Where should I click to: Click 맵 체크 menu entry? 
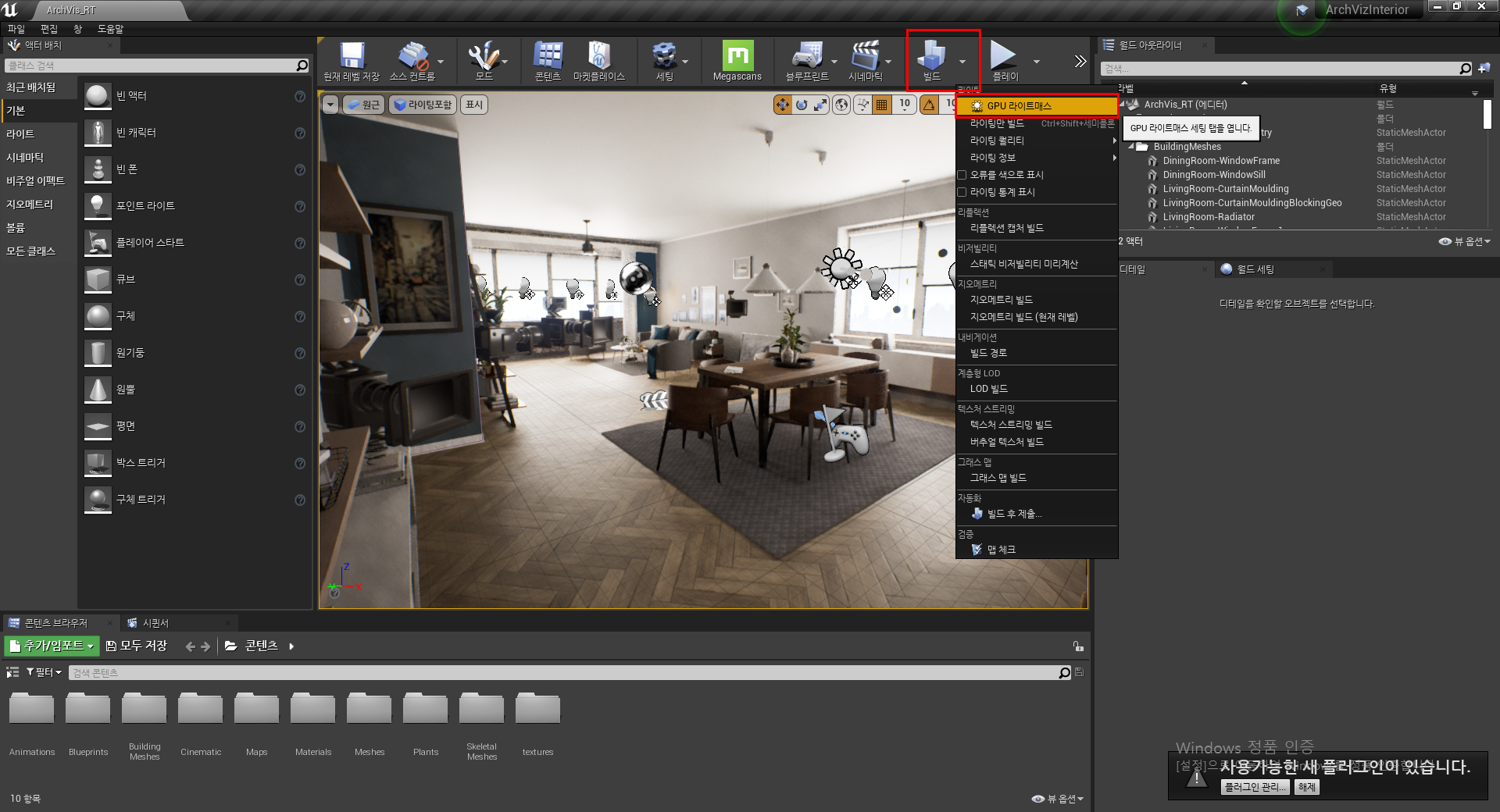tap(1037, 550)
